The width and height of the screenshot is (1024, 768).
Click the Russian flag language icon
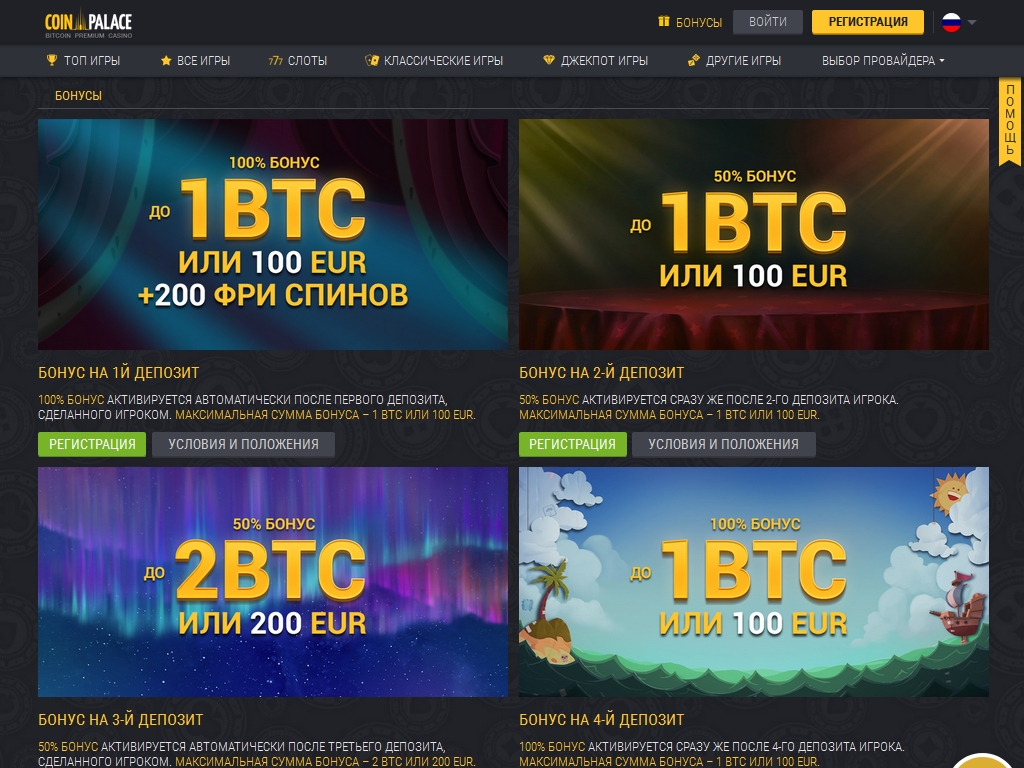coord(951,22)
